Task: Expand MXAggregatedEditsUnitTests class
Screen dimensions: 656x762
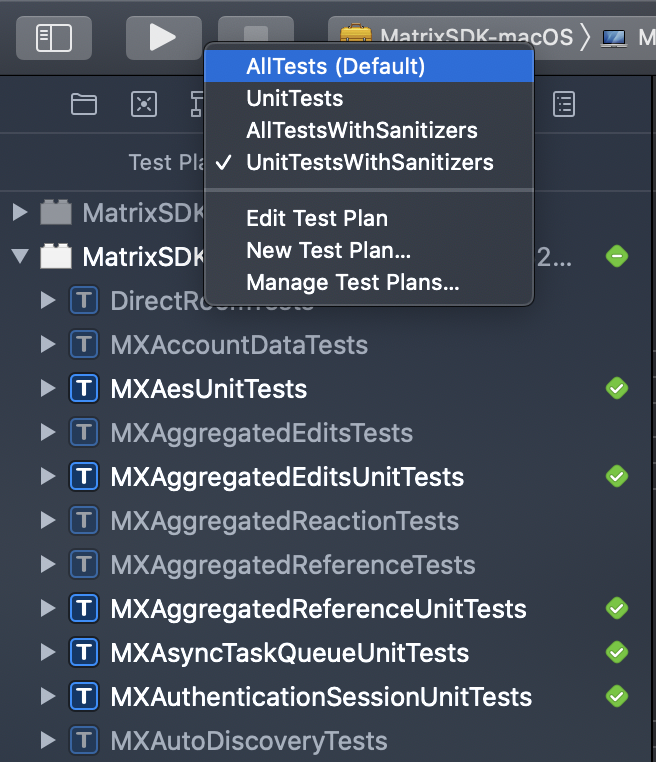Action: point(48,476)
